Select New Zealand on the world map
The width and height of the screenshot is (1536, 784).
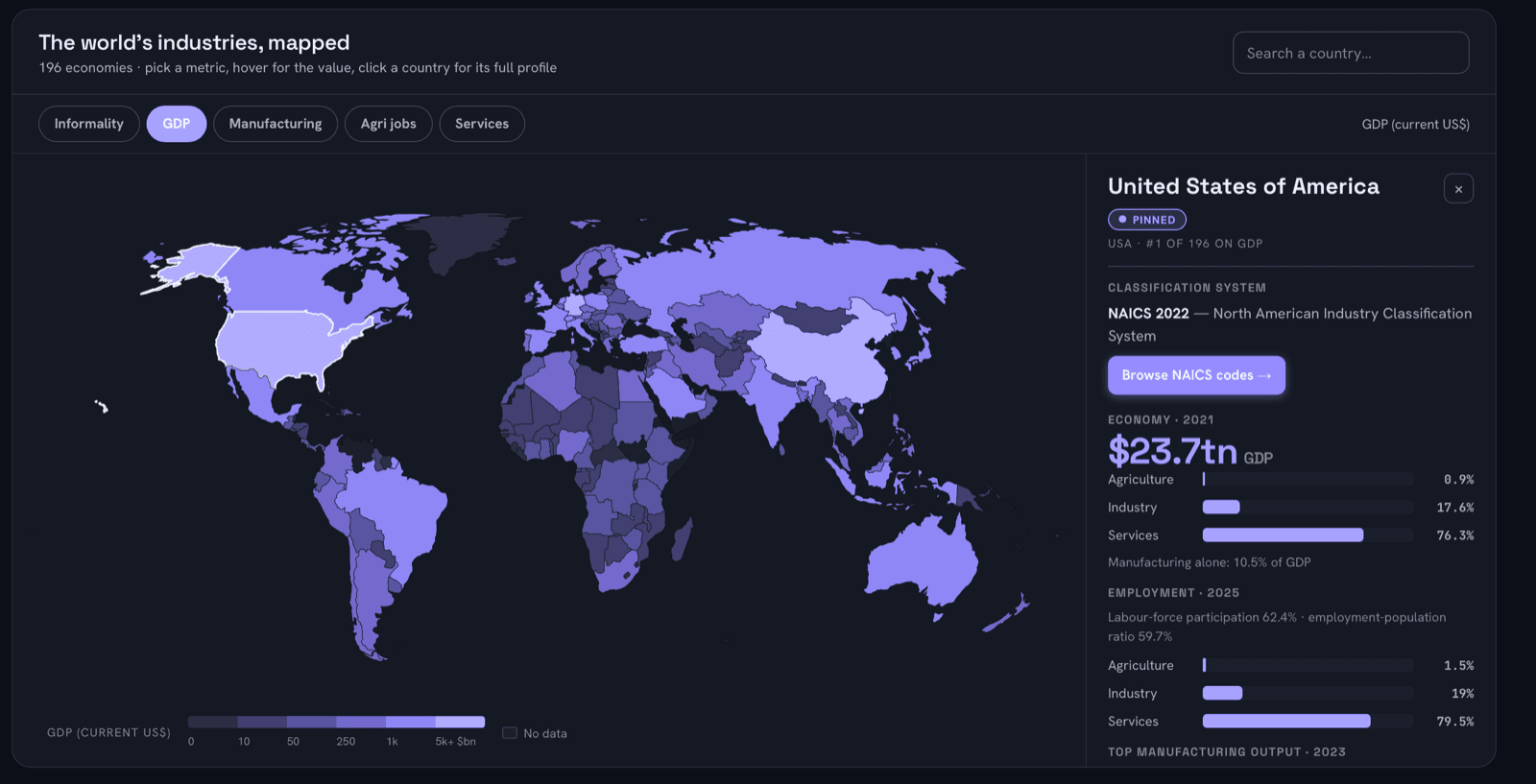[x=1008, y=614]
